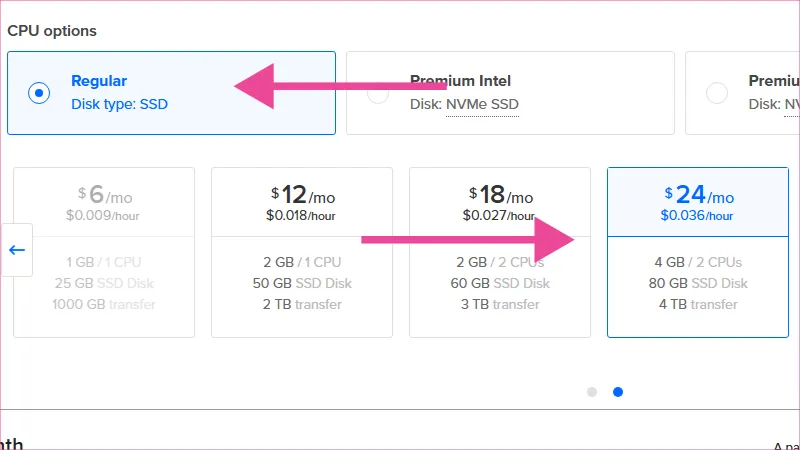Click the 4 GB / 2 CPUs spec
Viewport: 800px width, 450px height.
pos(698,263)
